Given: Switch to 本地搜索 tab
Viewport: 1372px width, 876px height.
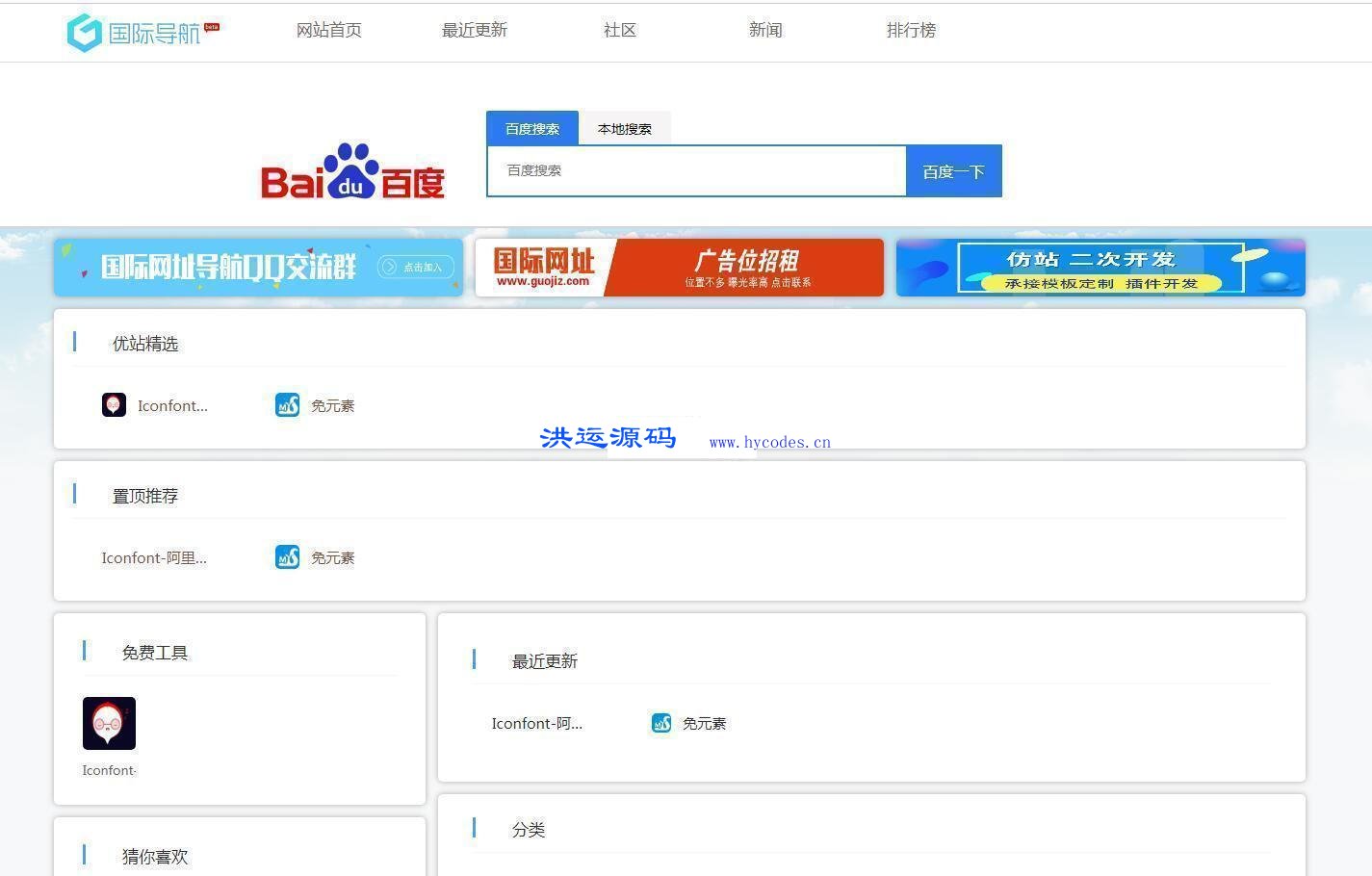Looking at the screenshot, I should (x=625, y=128).
